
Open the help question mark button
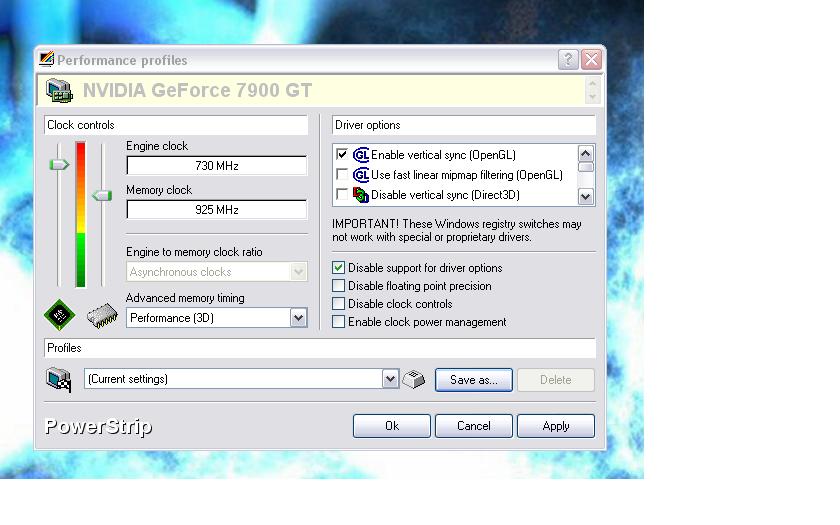(568, 59)
